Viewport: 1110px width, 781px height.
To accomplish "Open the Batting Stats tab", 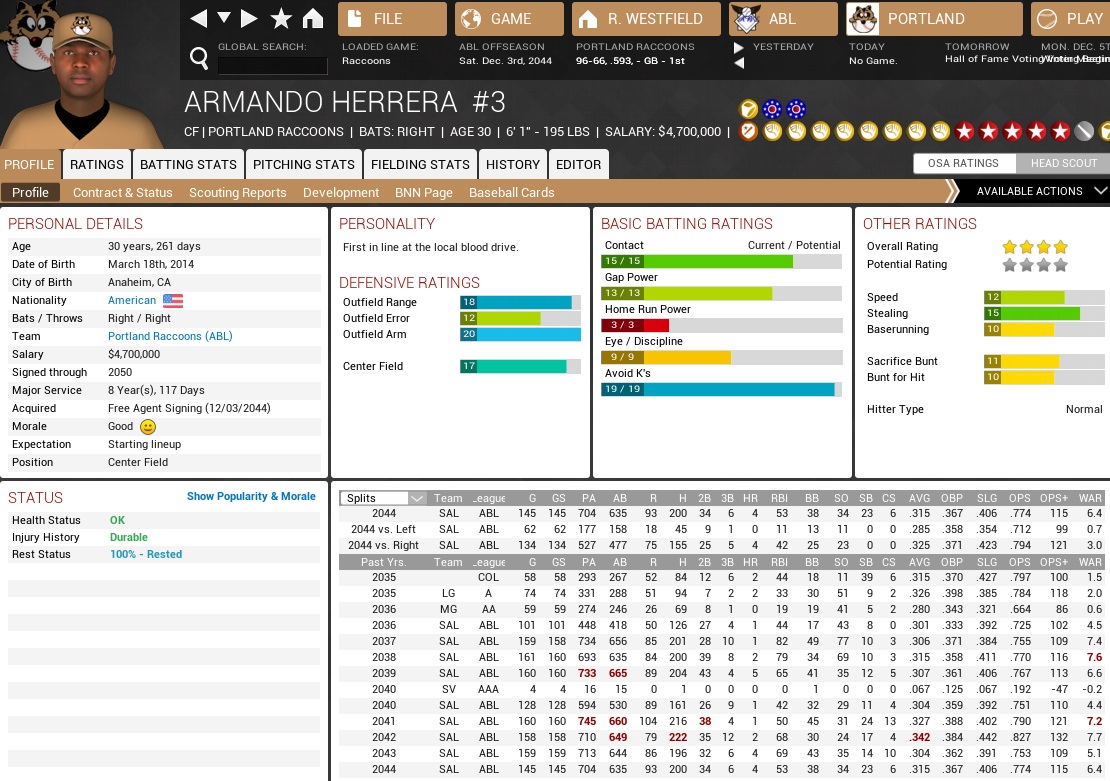I will pyautogui.click(x=188, y=165).
